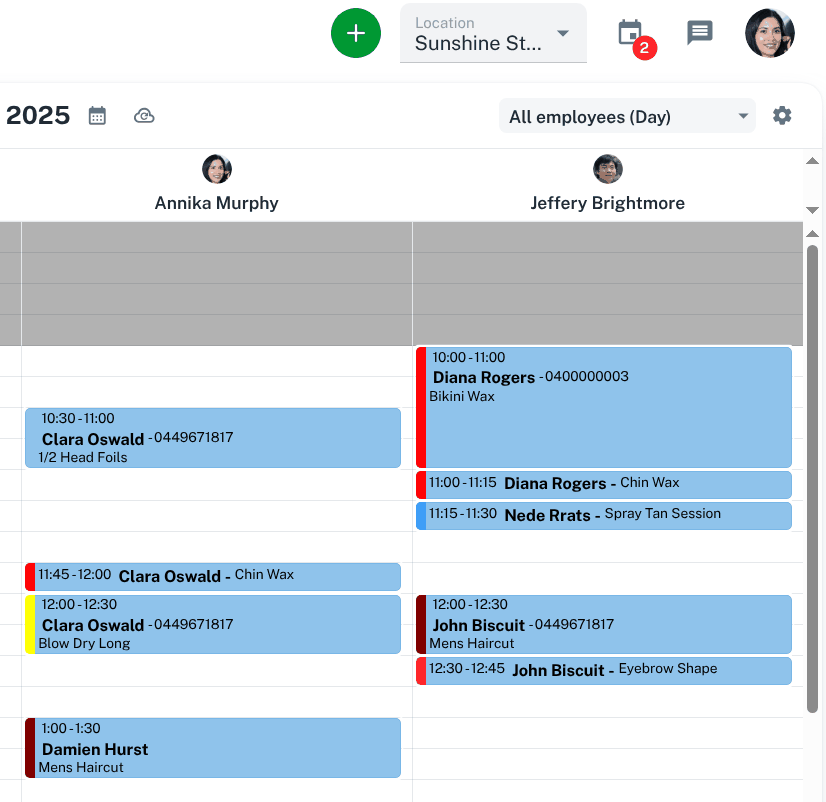Open the user profile avatar menu
The image size is (826, 802).
tap(770, 33)
